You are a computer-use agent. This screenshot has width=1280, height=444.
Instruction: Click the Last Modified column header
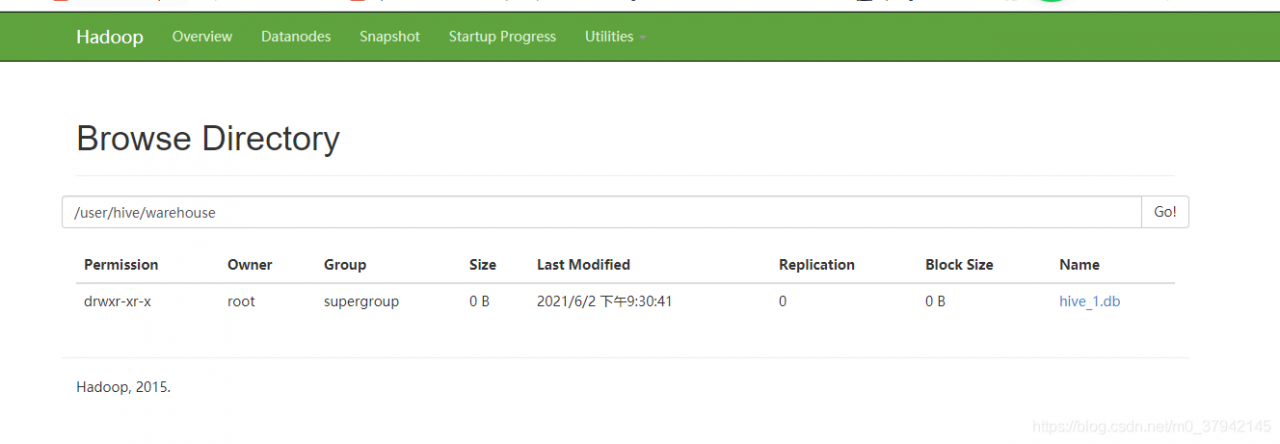pyautogui.click(x=583, y=265)
